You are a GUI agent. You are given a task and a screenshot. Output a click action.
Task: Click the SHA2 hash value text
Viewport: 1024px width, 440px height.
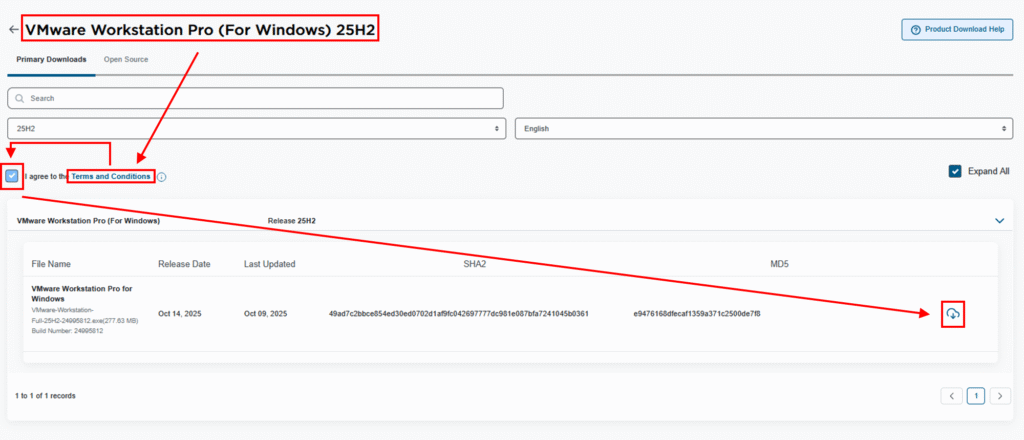click(x=458, y=314)
